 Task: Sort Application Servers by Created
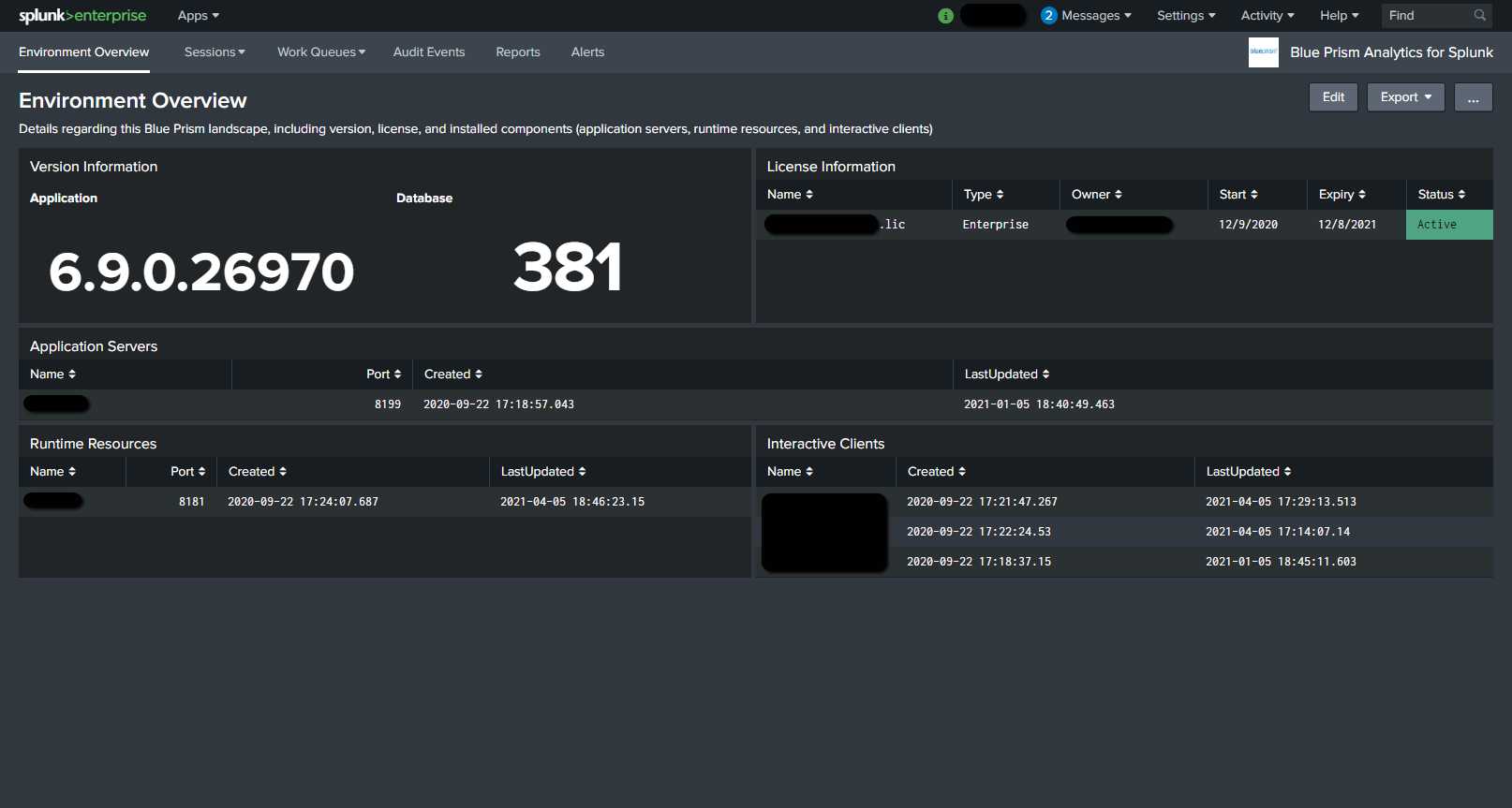pyautogui.click(x=453, y=375)
